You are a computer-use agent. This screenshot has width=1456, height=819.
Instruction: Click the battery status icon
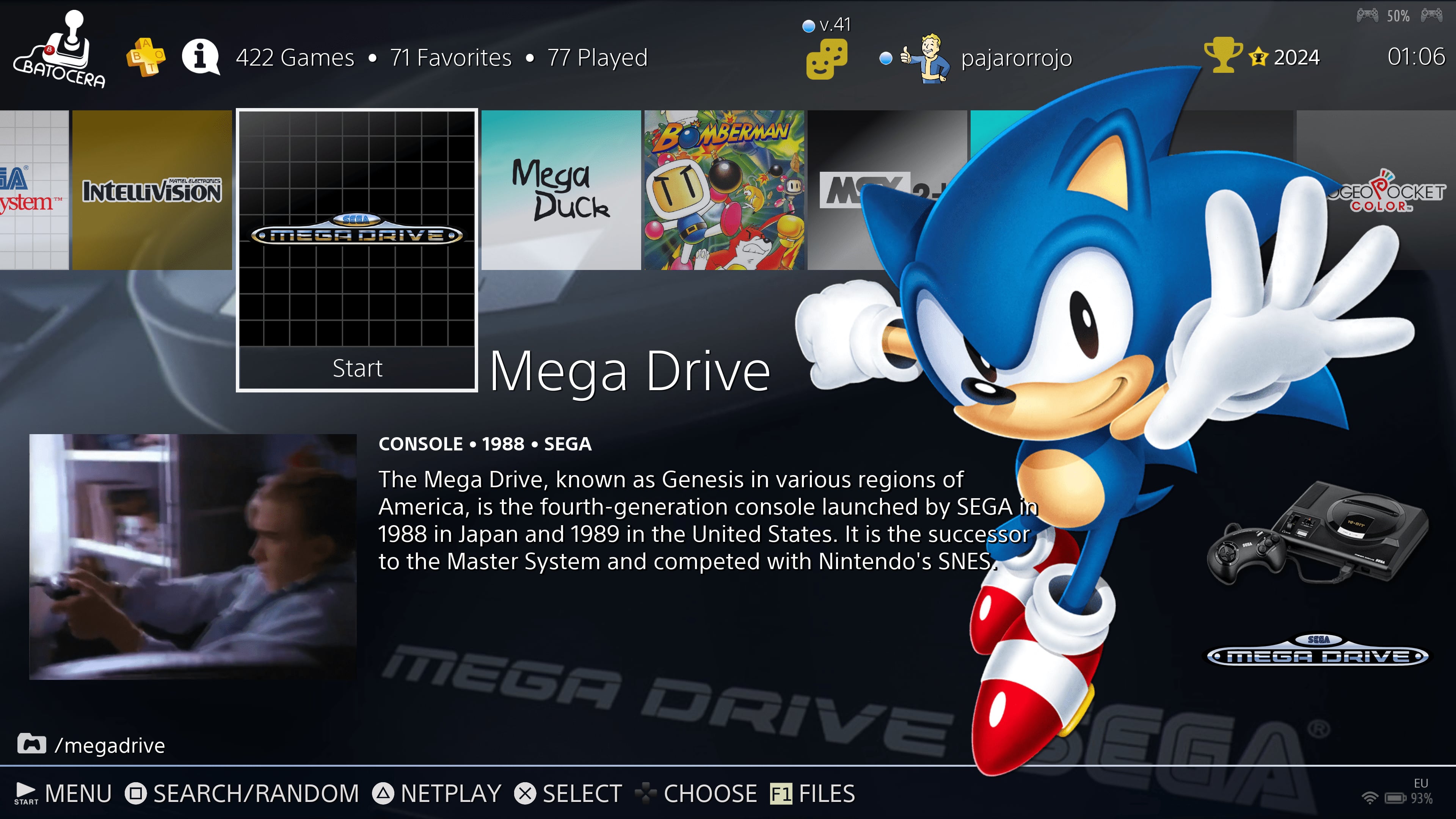pyautogui.click(x=1395, y=798)
